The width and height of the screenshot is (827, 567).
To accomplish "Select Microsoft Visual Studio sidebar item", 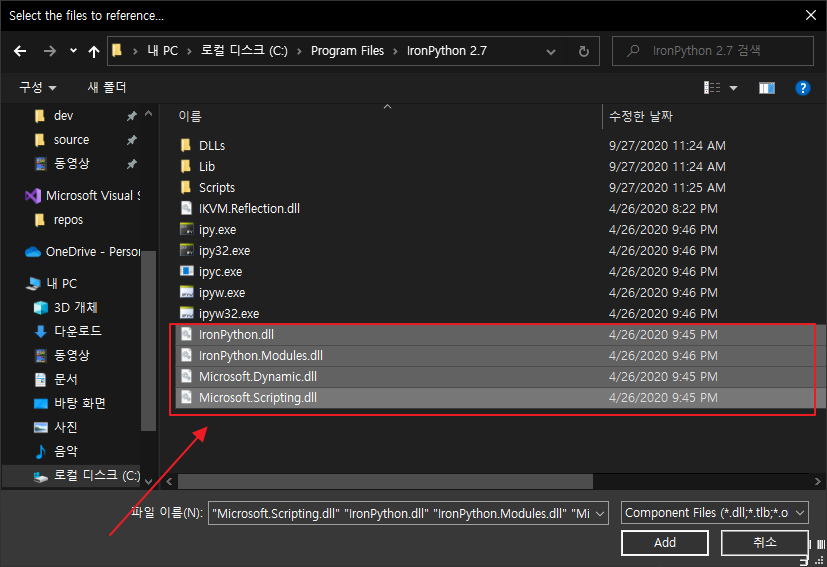I will pos(83,196).
